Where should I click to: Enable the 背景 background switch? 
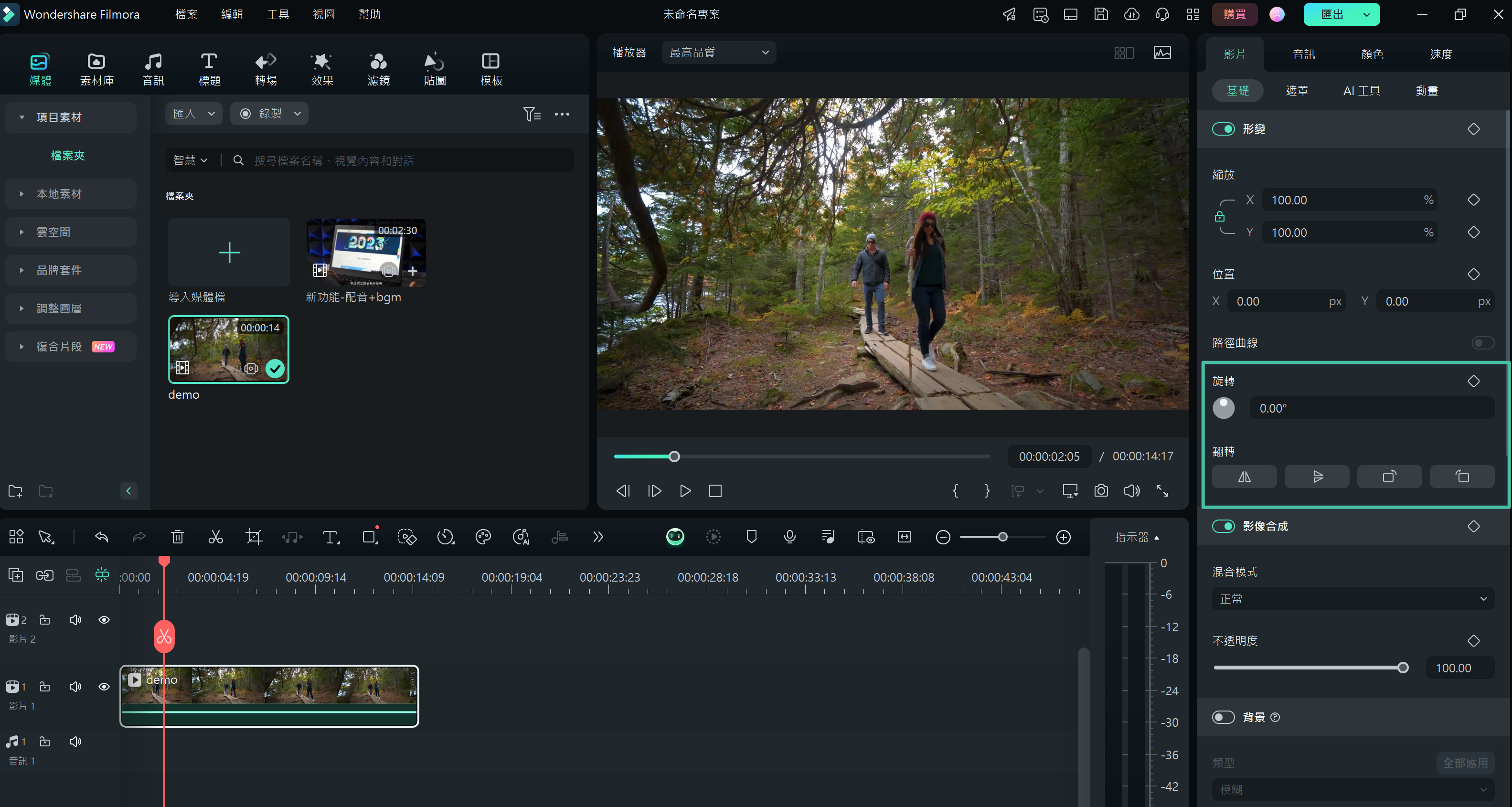pos(1223,717)
